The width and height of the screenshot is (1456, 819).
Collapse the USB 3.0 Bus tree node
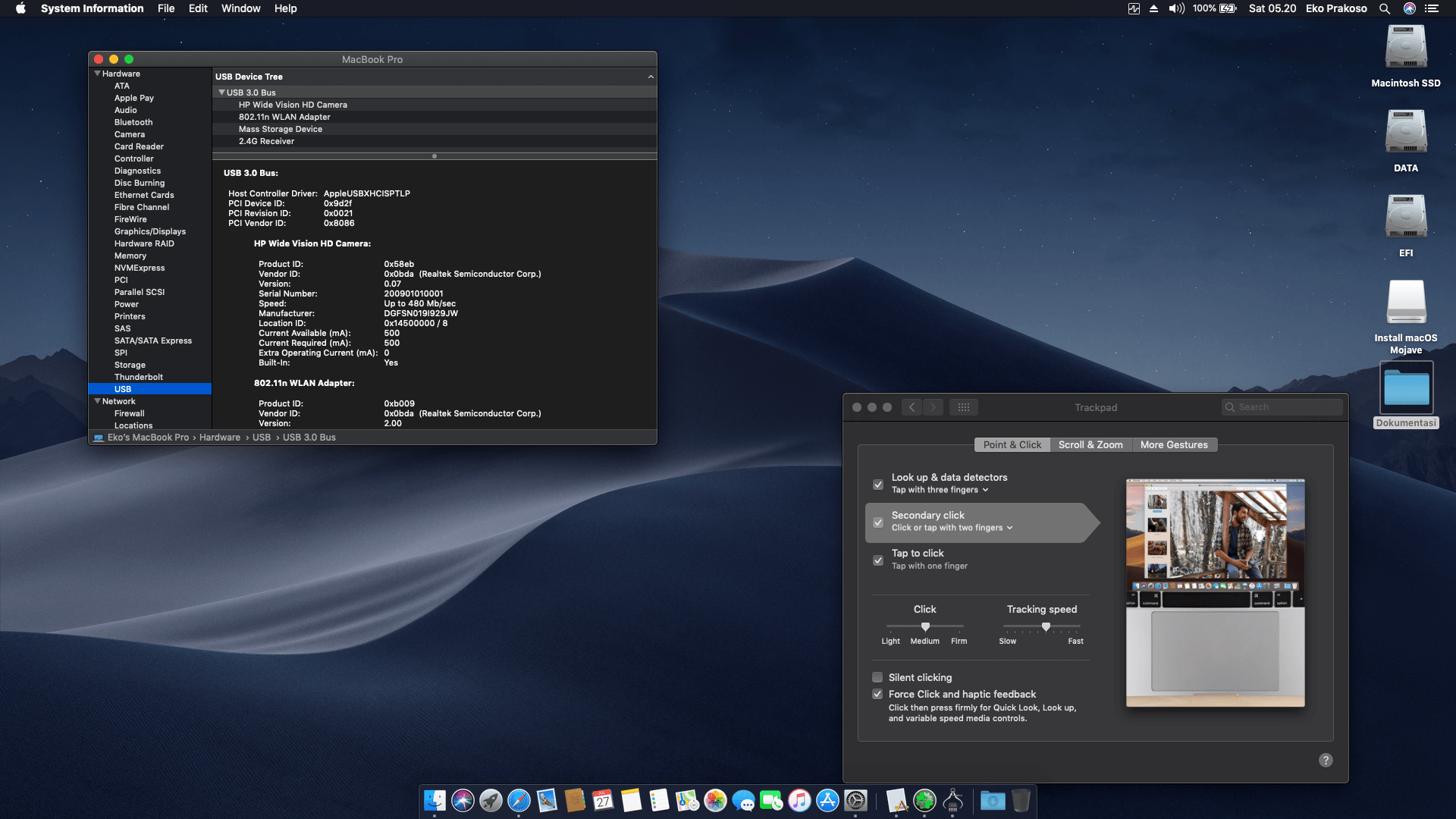tap(221, 93)
